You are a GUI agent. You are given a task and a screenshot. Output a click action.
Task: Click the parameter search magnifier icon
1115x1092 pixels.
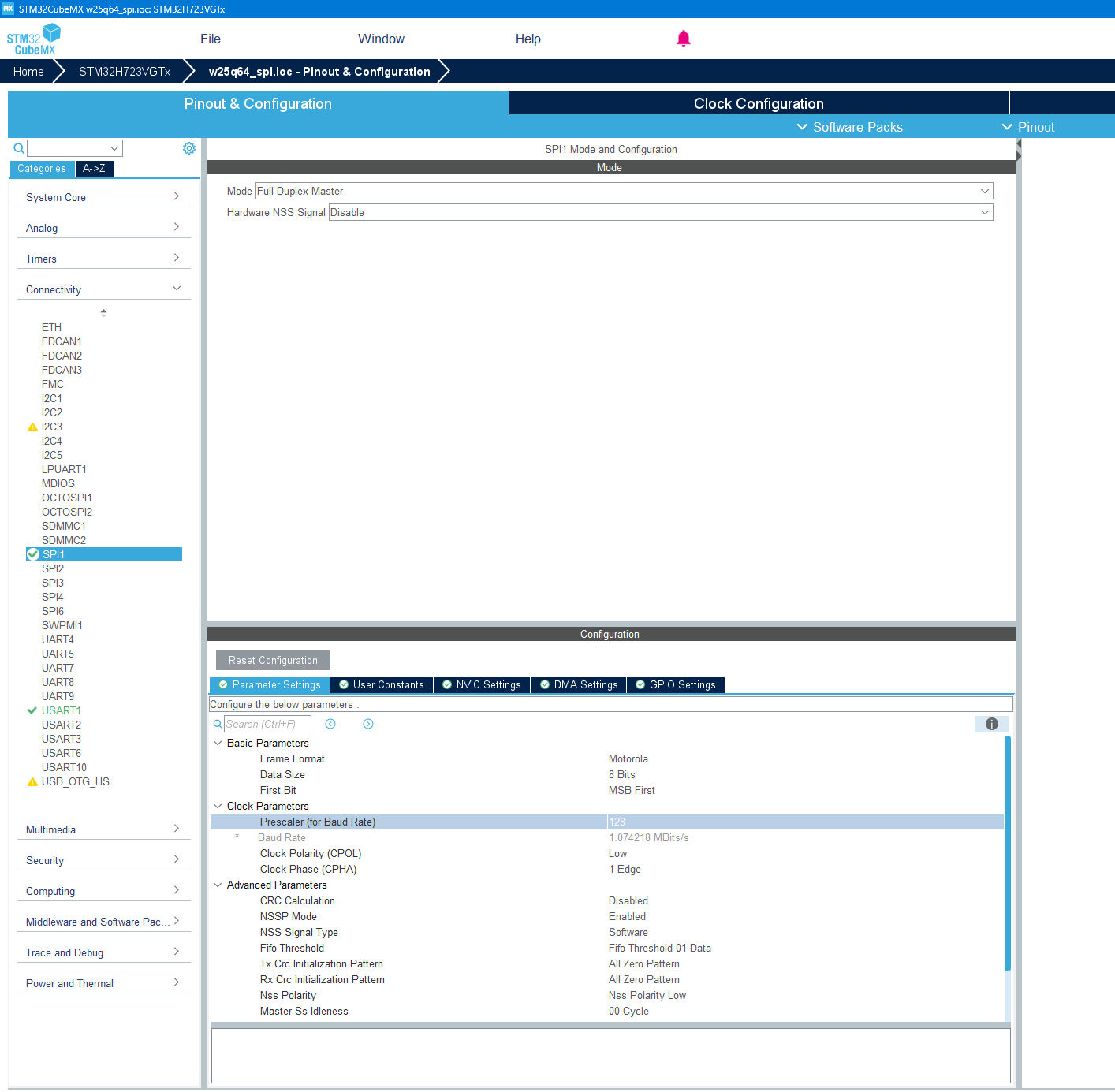(218, 724)
